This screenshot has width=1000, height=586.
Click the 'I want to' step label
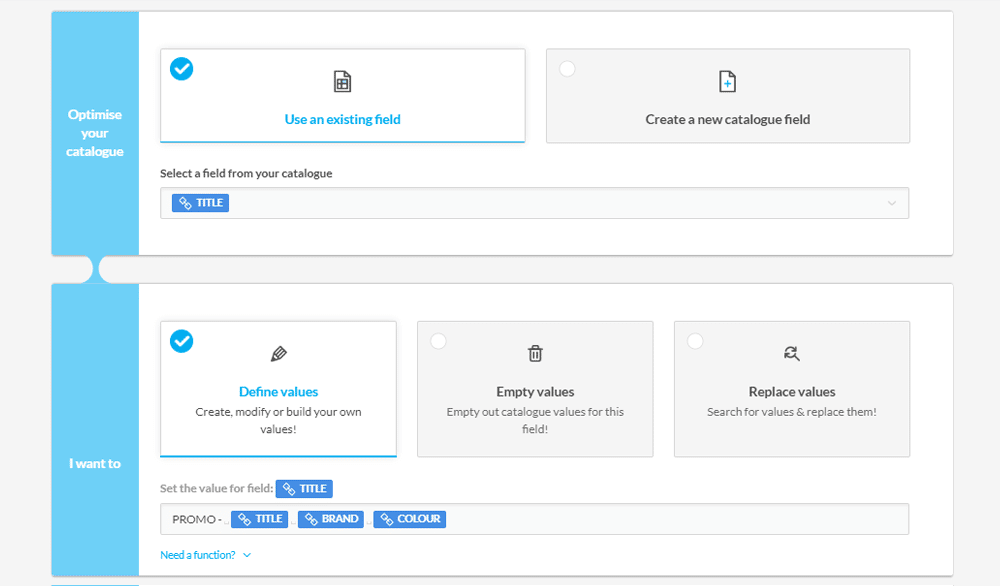click(95, 464)
